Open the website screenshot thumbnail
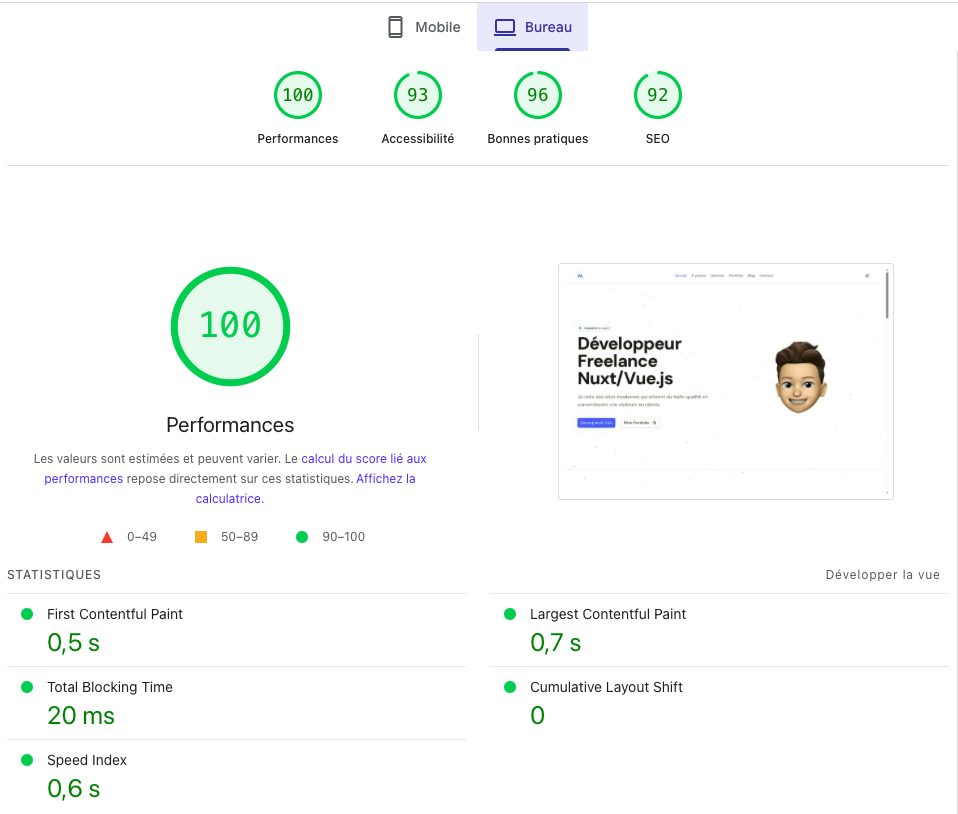 tap(725, 381)
